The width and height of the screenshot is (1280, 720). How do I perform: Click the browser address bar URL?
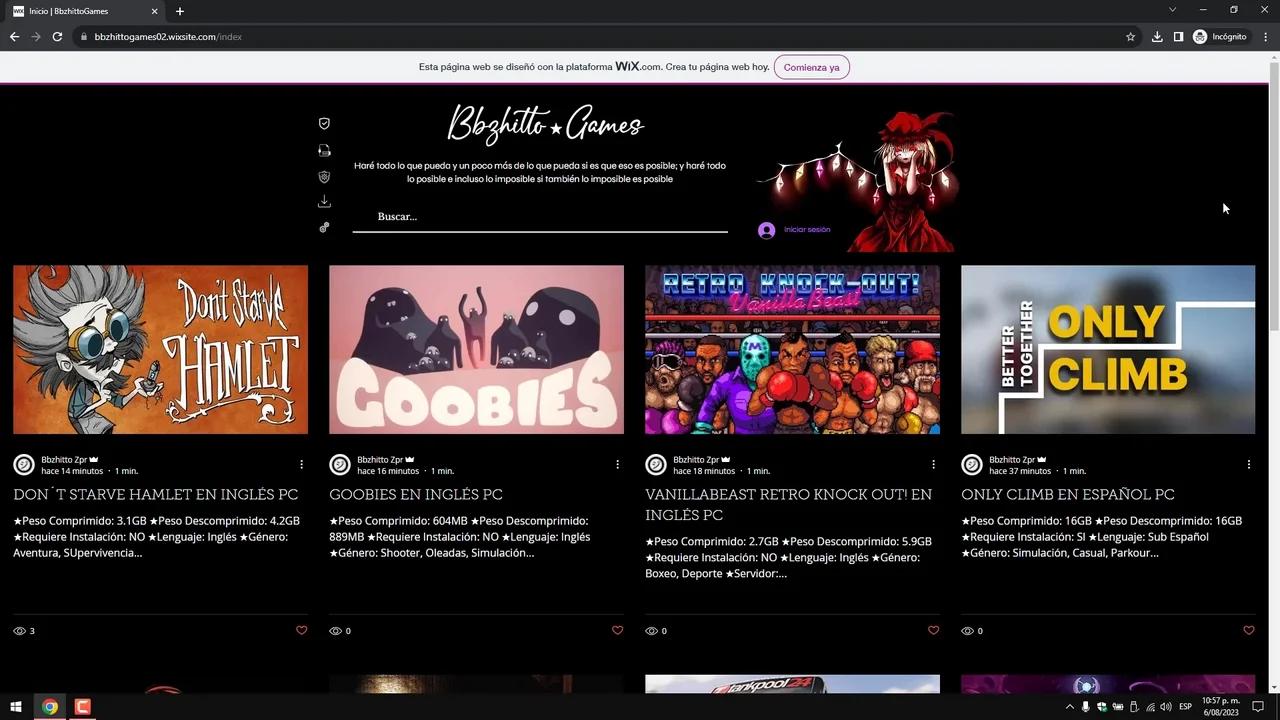168,37
